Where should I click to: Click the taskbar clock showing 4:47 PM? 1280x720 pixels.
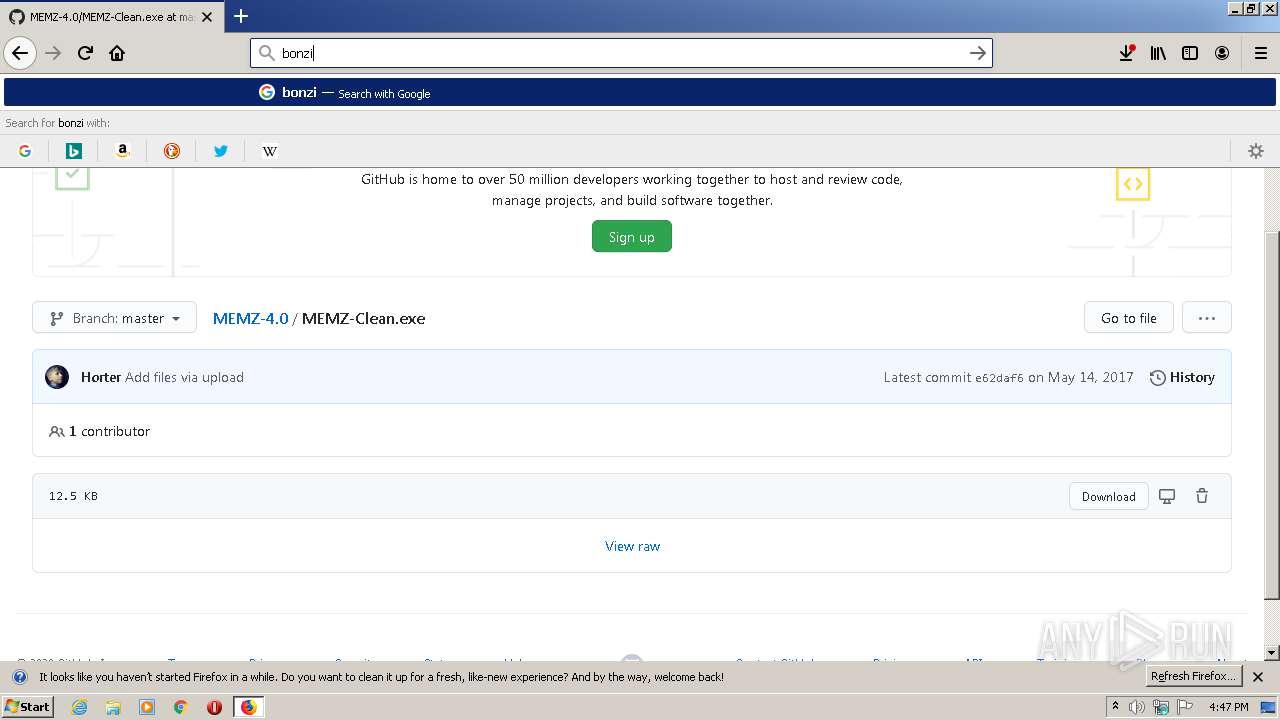[1228, 707]
